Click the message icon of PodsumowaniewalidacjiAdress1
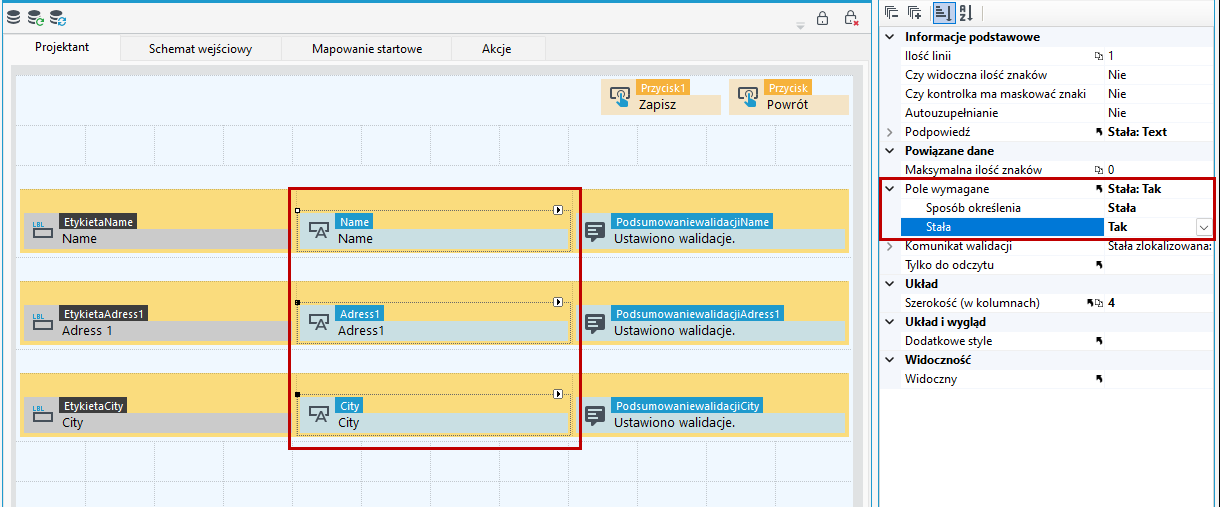Image resolution: width=1220 pixels, height=507 pixels. pyautogui.click(x=595, y=324)
